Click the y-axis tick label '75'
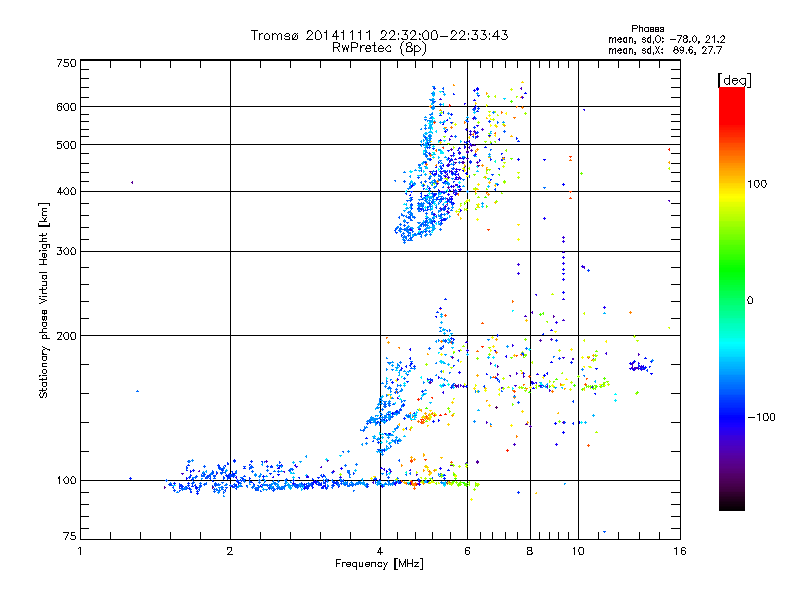 click(69, 536)
